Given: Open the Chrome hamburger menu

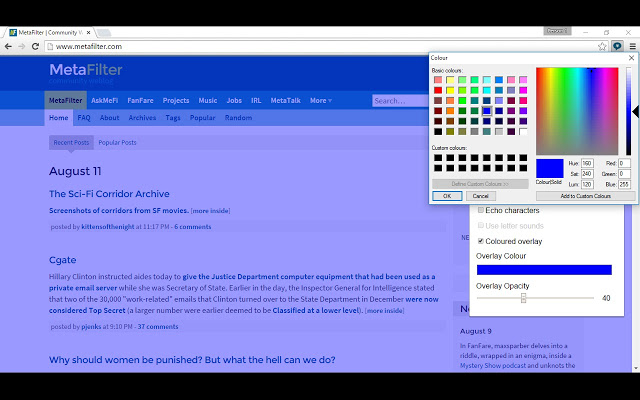Looking at the screenshot, I should [x=632, y=47].
